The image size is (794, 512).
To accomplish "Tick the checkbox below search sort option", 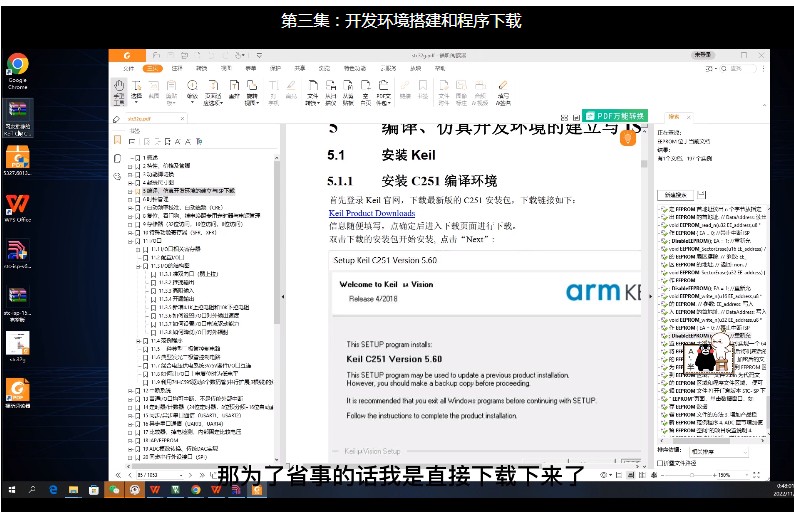I will [660, 463].
